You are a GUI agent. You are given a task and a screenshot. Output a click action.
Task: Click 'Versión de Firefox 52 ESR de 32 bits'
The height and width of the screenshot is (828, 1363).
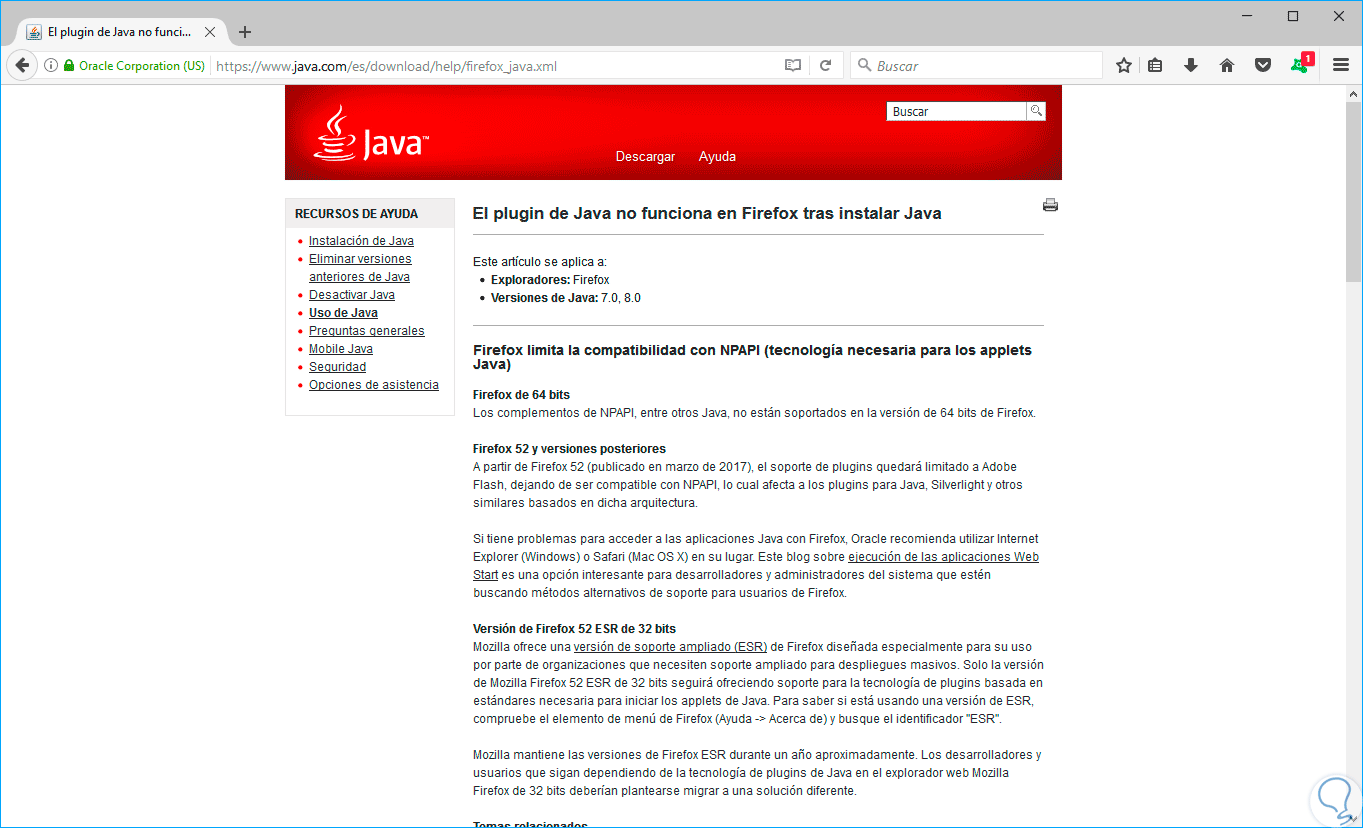[574, 629]
